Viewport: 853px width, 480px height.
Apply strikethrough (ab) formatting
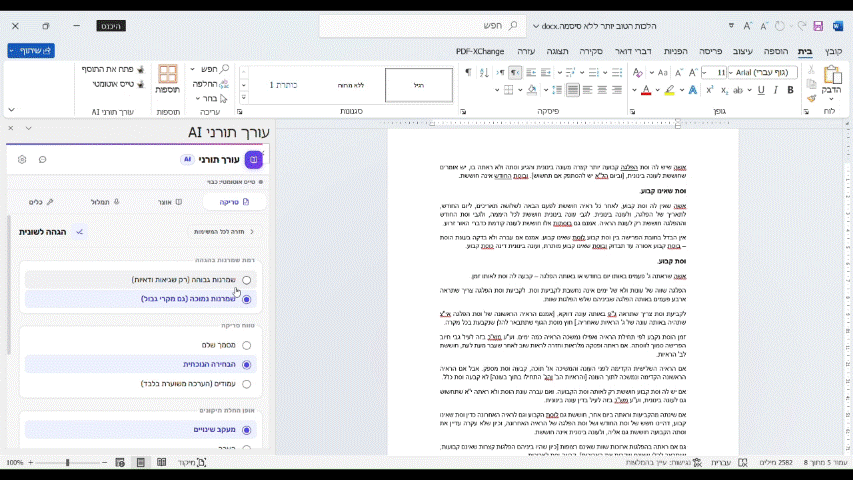738,90
